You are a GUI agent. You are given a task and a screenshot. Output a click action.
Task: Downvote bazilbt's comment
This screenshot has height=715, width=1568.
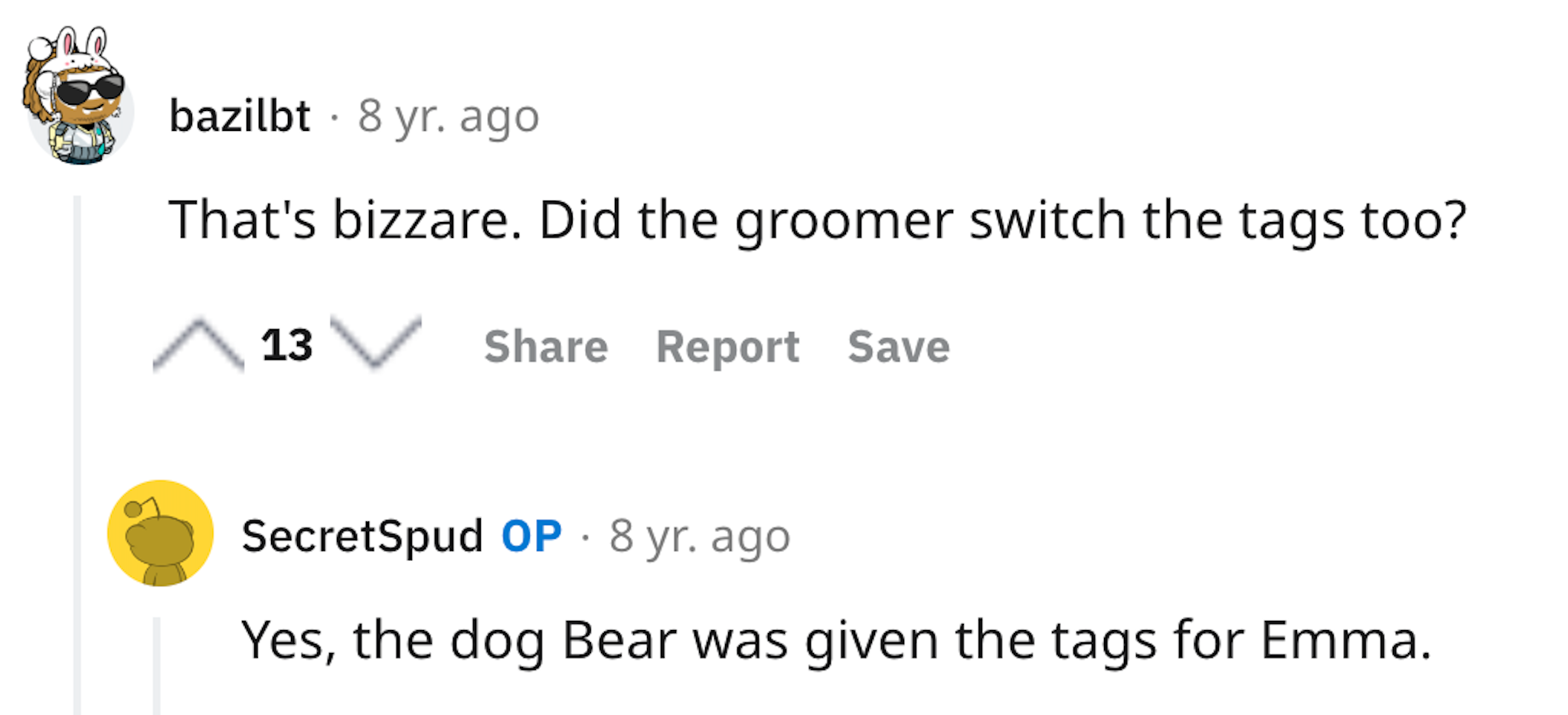tap(376, 341)
